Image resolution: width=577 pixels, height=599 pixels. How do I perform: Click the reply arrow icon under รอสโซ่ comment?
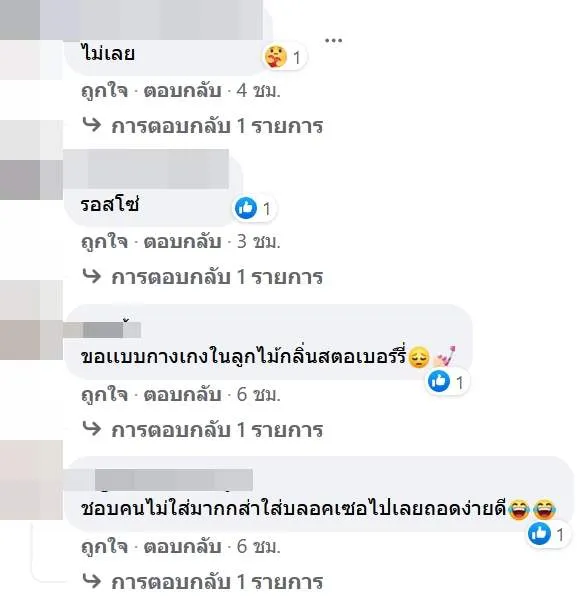coord(92,276)
